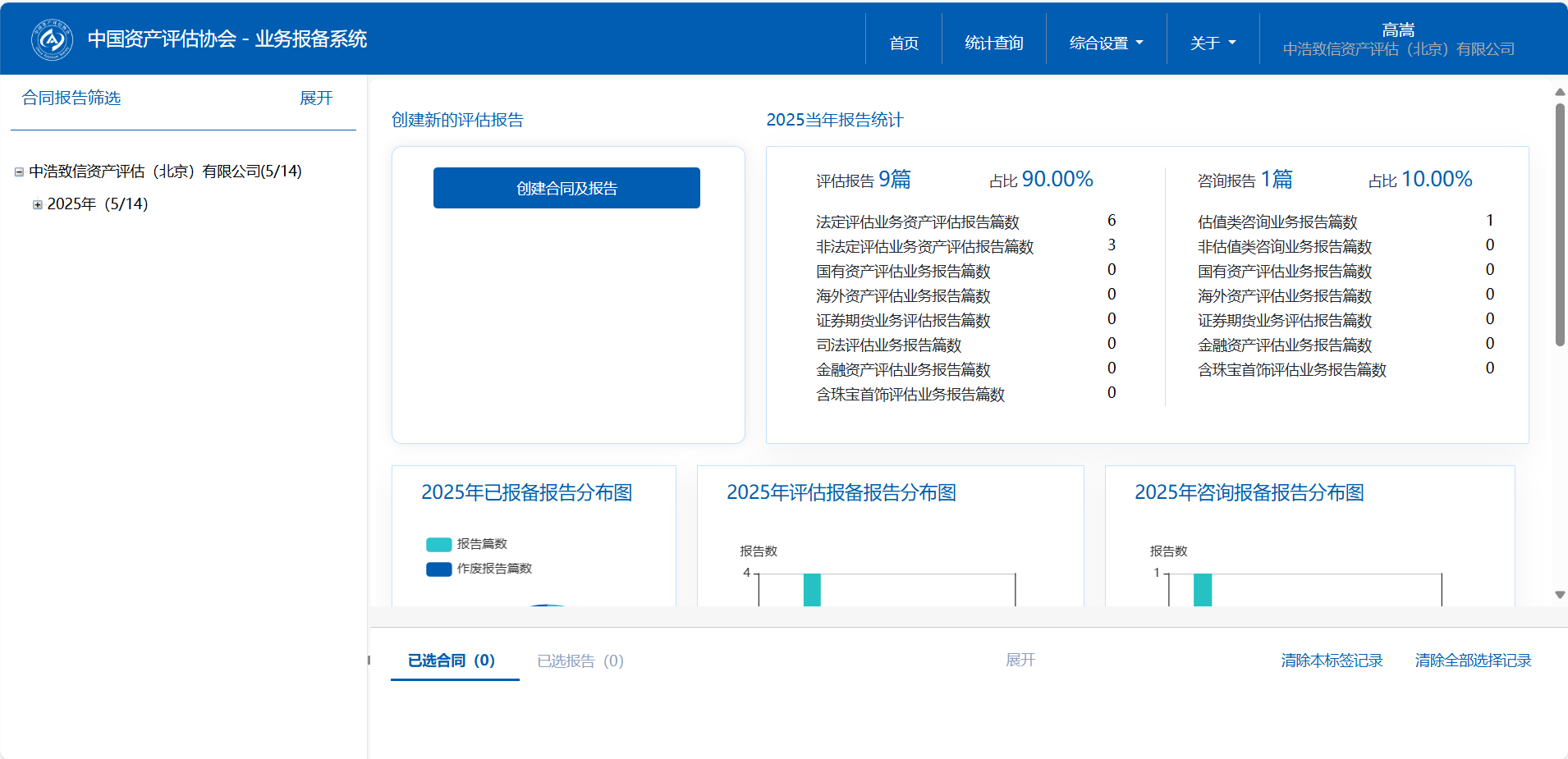Click the teal bar in 评估报备 chart
The image size is (1568, 759).
pos(812,590)
